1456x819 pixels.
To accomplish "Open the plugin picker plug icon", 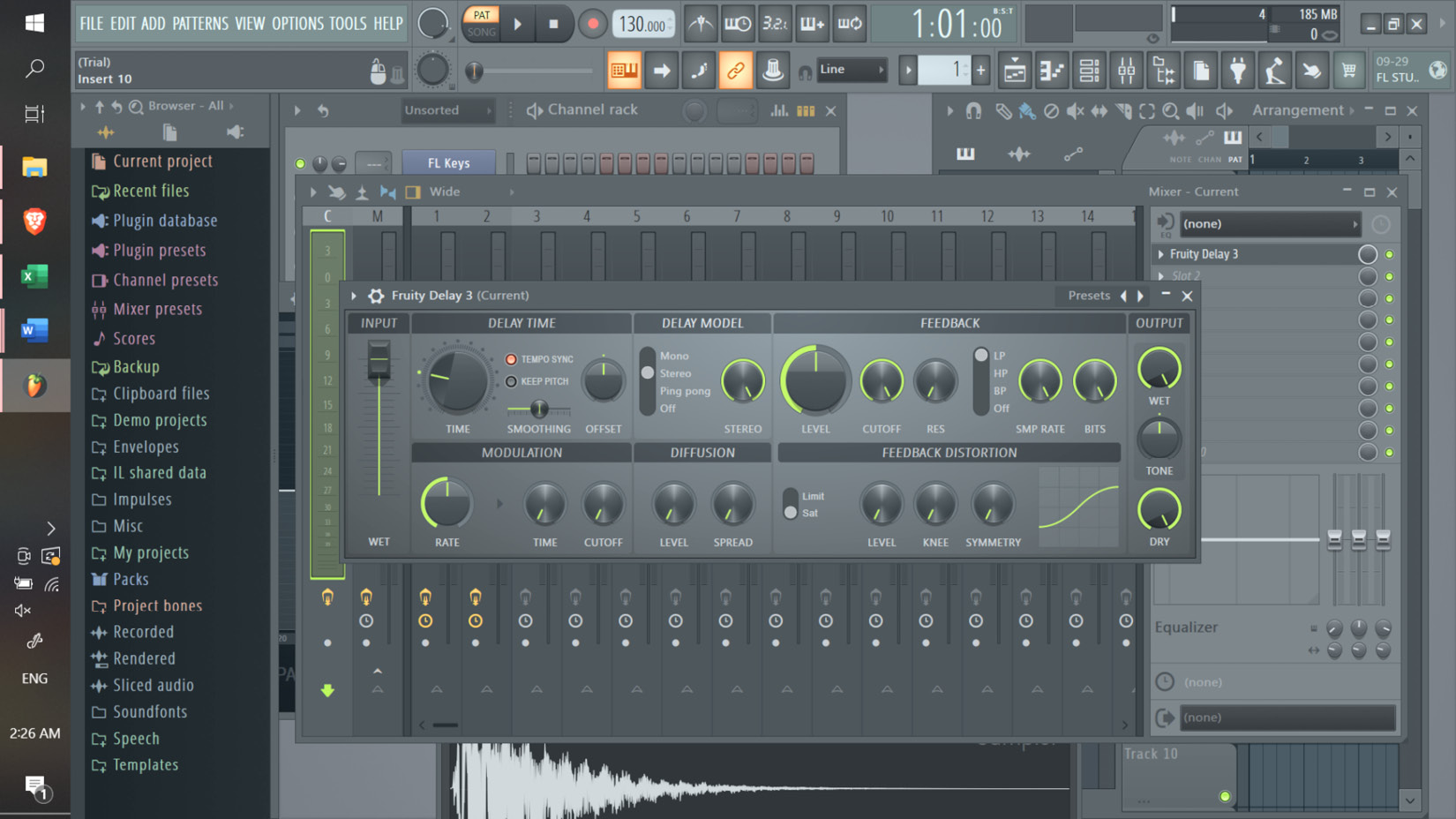I will 1238,71.
